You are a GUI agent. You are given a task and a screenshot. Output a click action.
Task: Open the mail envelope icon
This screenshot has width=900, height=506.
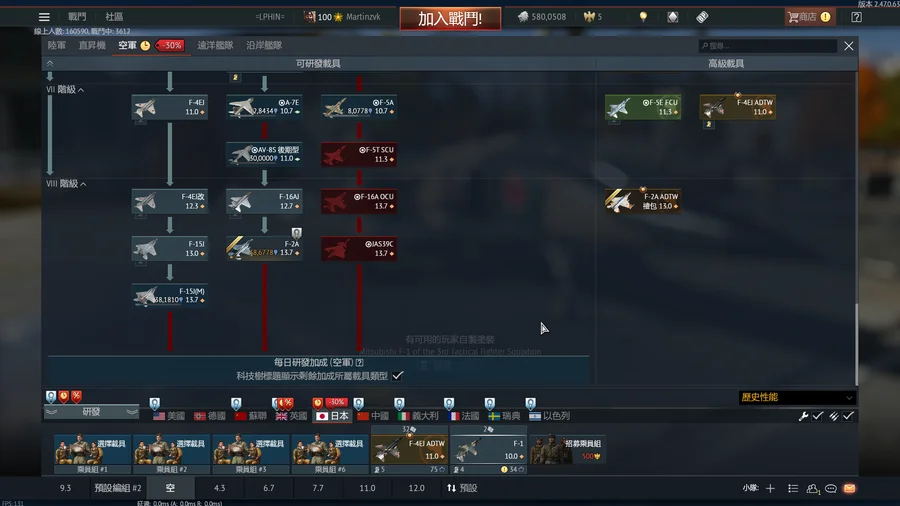pyautogui.click(x=849, y=488)
